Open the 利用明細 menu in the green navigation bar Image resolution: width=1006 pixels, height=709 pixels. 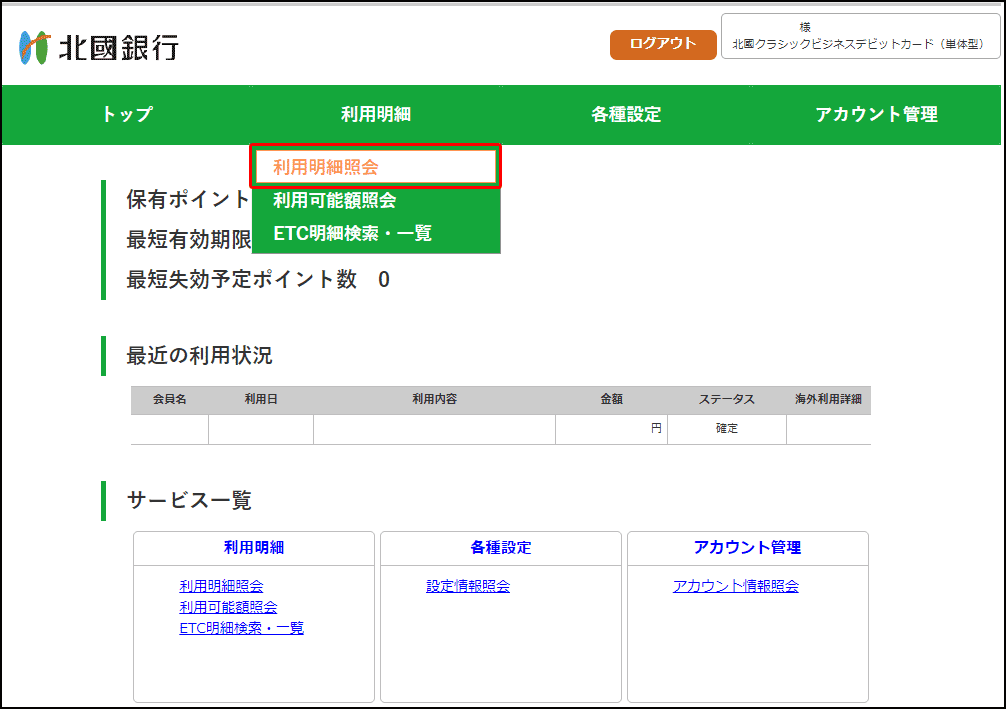[x=376, y=115]
